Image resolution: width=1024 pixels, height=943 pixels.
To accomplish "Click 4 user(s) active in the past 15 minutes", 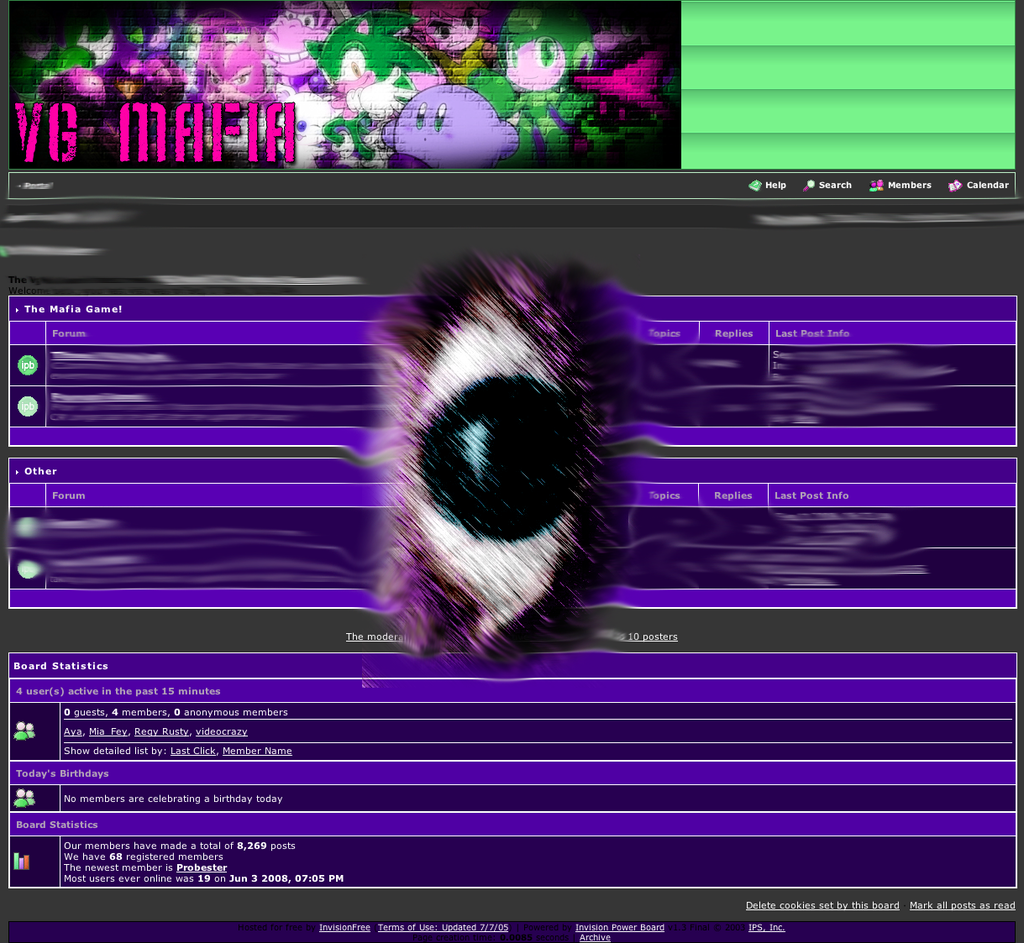I will tap(118, 691).
